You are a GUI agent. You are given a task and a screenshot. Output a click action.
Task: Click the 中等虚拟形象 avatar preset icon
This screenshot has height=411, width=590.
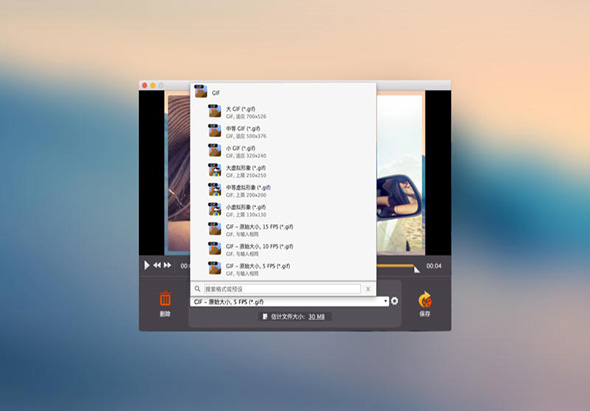pos(214,190)
